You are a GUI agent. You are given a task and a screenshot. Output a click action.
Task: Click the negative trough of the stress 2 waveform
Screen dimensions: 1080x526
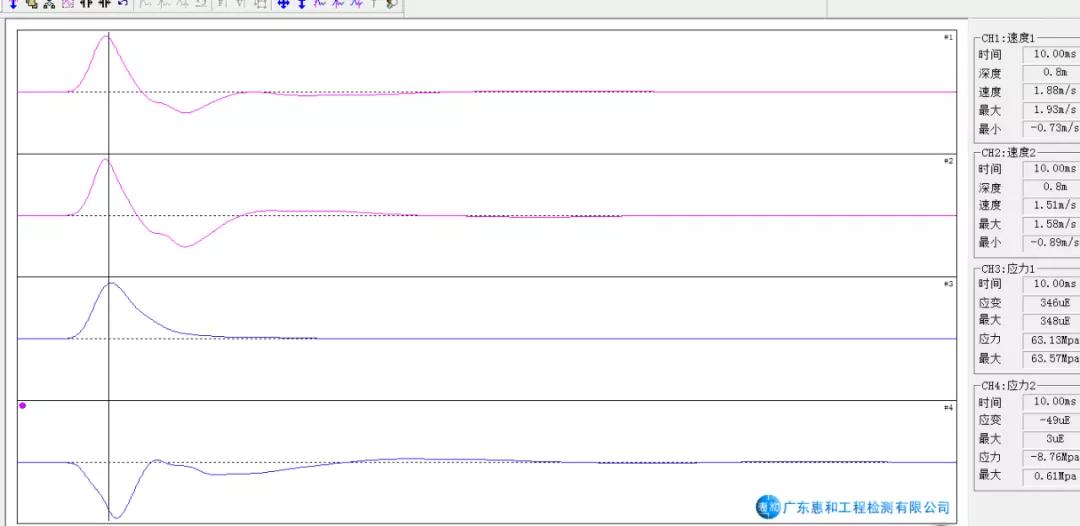(x=116, y=517)
